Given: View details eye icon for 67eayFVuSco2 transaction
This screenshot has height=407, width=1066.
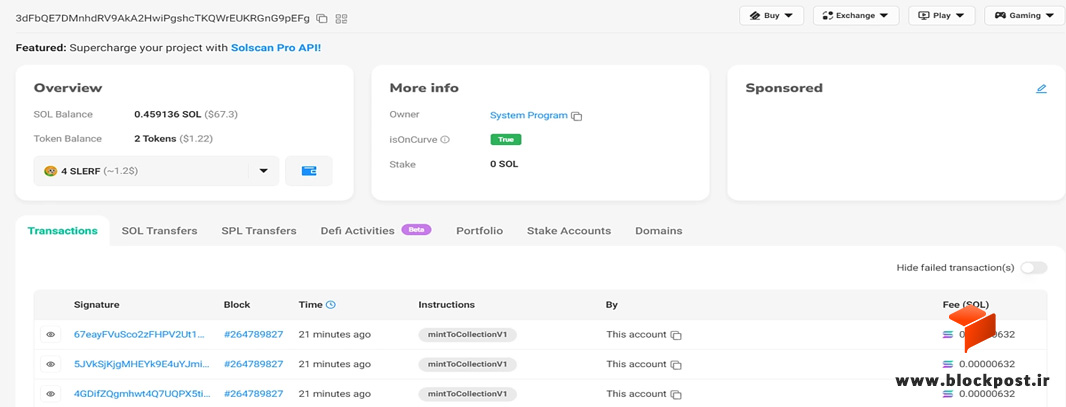Looking at the screenshot, I should [50, 334].
